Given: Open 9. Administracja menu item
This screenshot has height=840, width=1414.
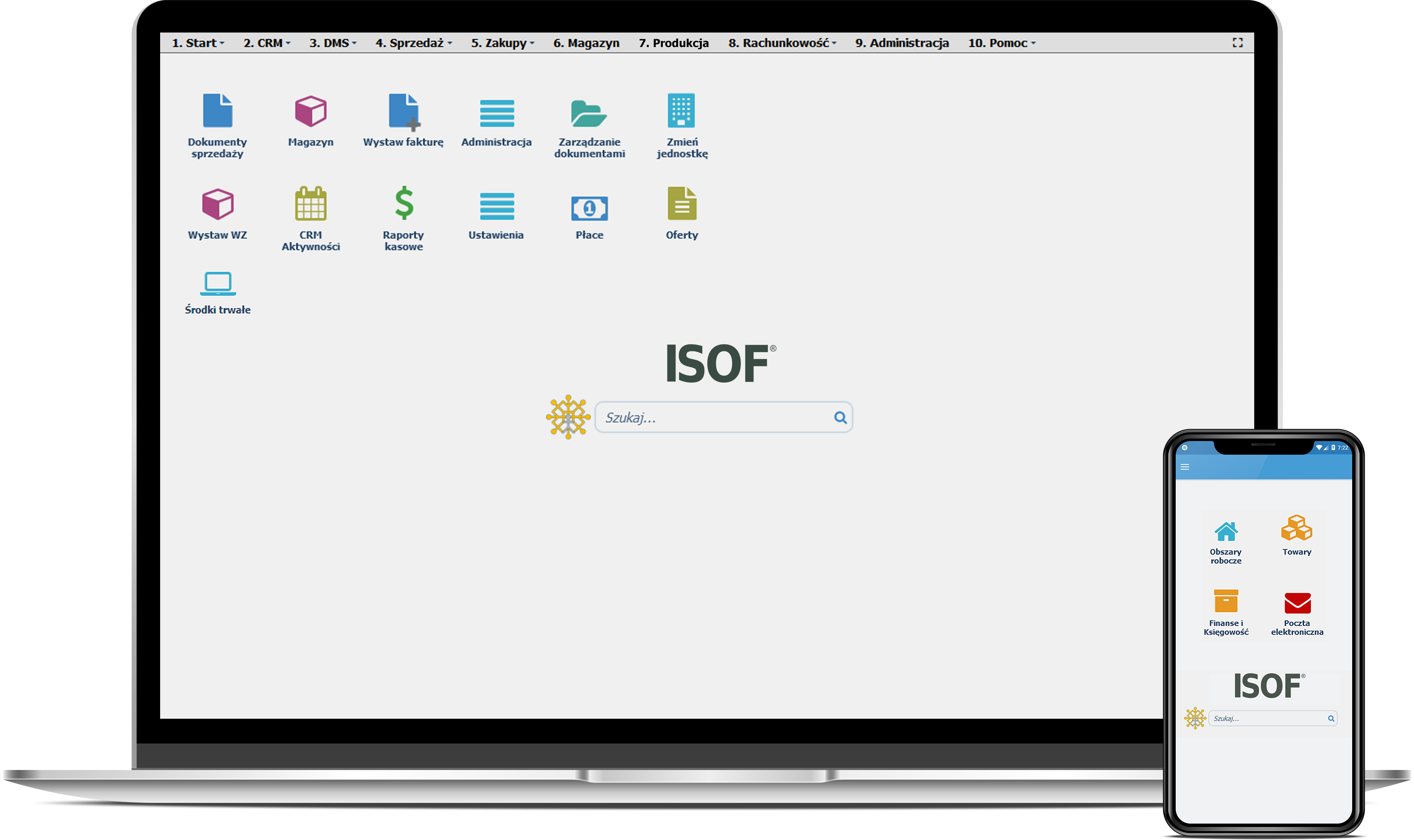Looking at the screenshot, I should pos(902,43).
